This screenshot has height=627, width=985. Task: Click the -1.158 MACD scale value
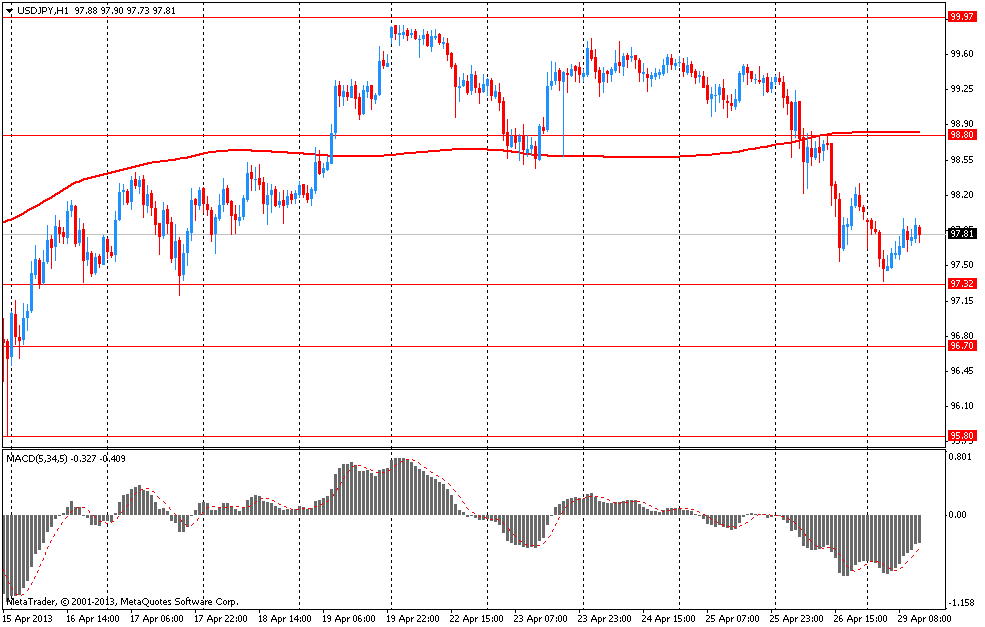click(962, 602)
